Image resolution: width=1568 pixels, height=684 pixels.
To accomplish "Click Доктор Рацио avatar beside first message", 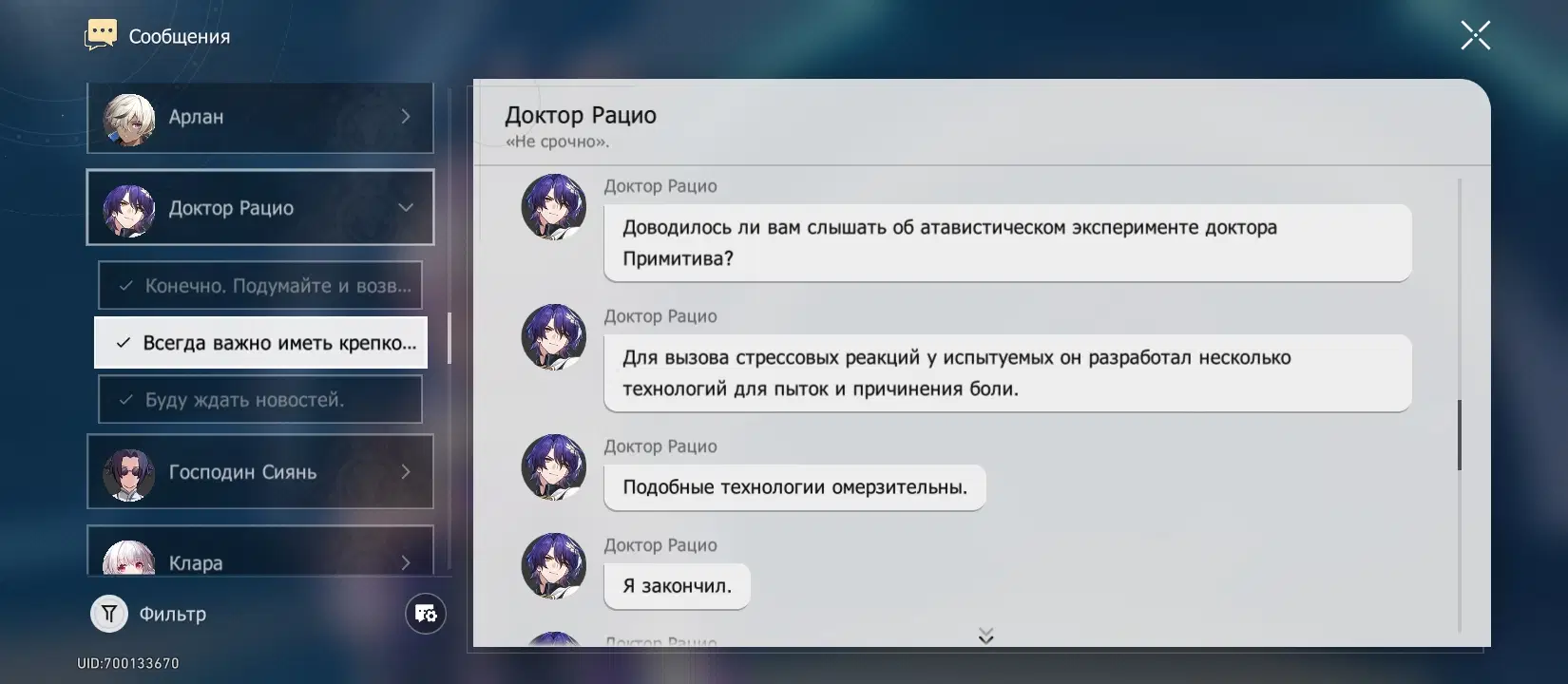I will (553, 207).
